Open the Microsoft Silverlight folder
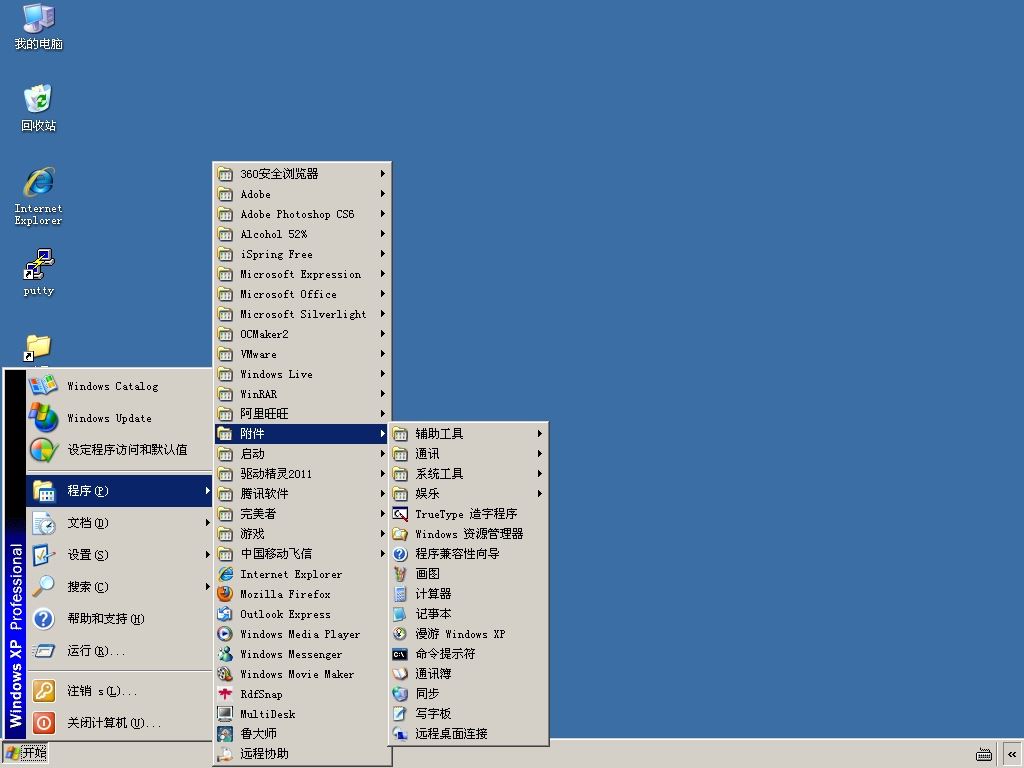This screenshot has width=1024, height=768. point(302,314)
